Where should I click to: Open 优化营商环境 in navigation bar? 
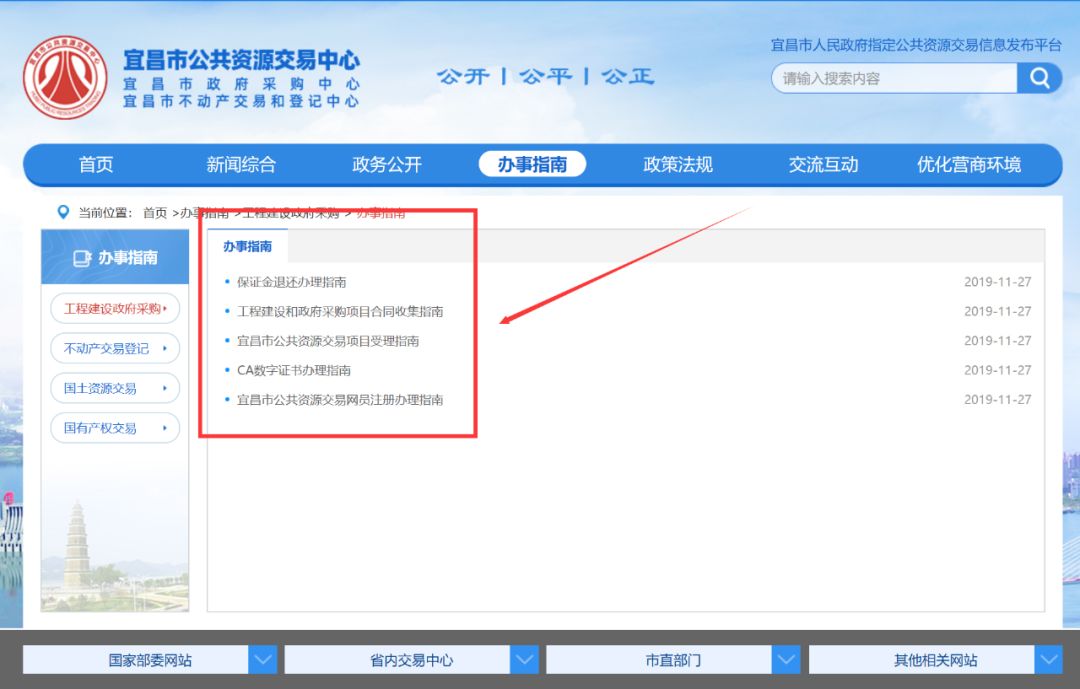click(x=969, y=165)
